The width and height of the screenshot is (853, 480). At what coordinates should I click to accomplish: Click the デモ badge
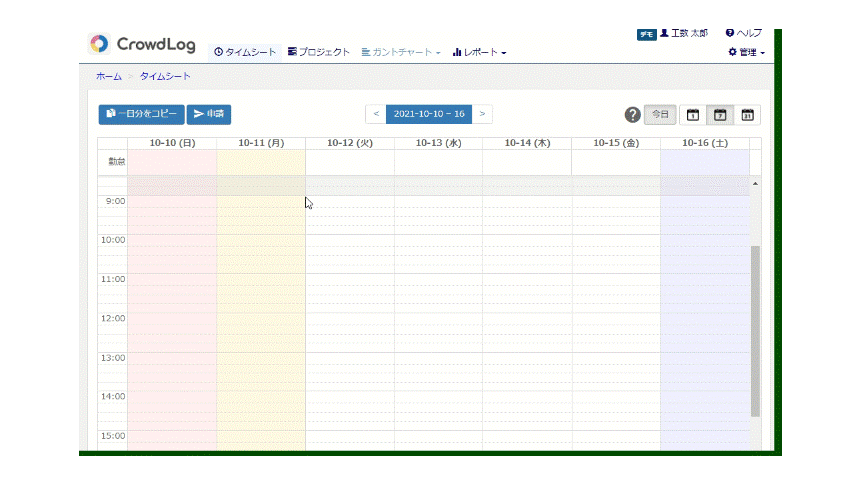pyautogui.click(x=646, y=34)
